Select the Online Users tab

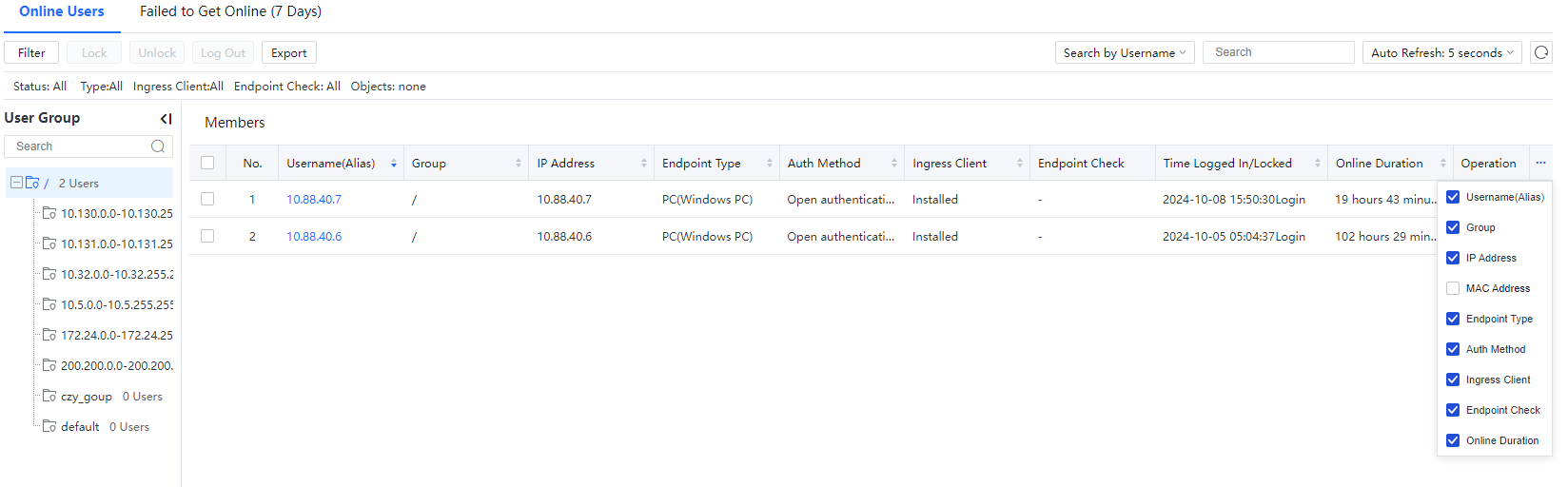tap(62, 11)
